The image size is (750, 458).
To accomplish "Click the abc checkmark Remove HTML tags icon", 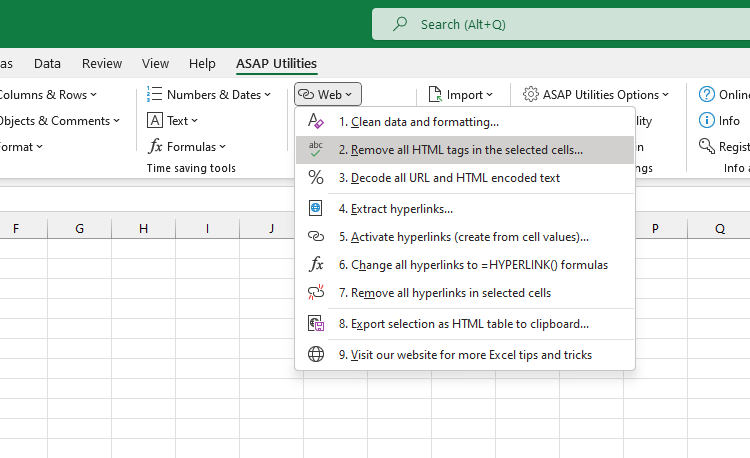I will [x=316, y=149].
